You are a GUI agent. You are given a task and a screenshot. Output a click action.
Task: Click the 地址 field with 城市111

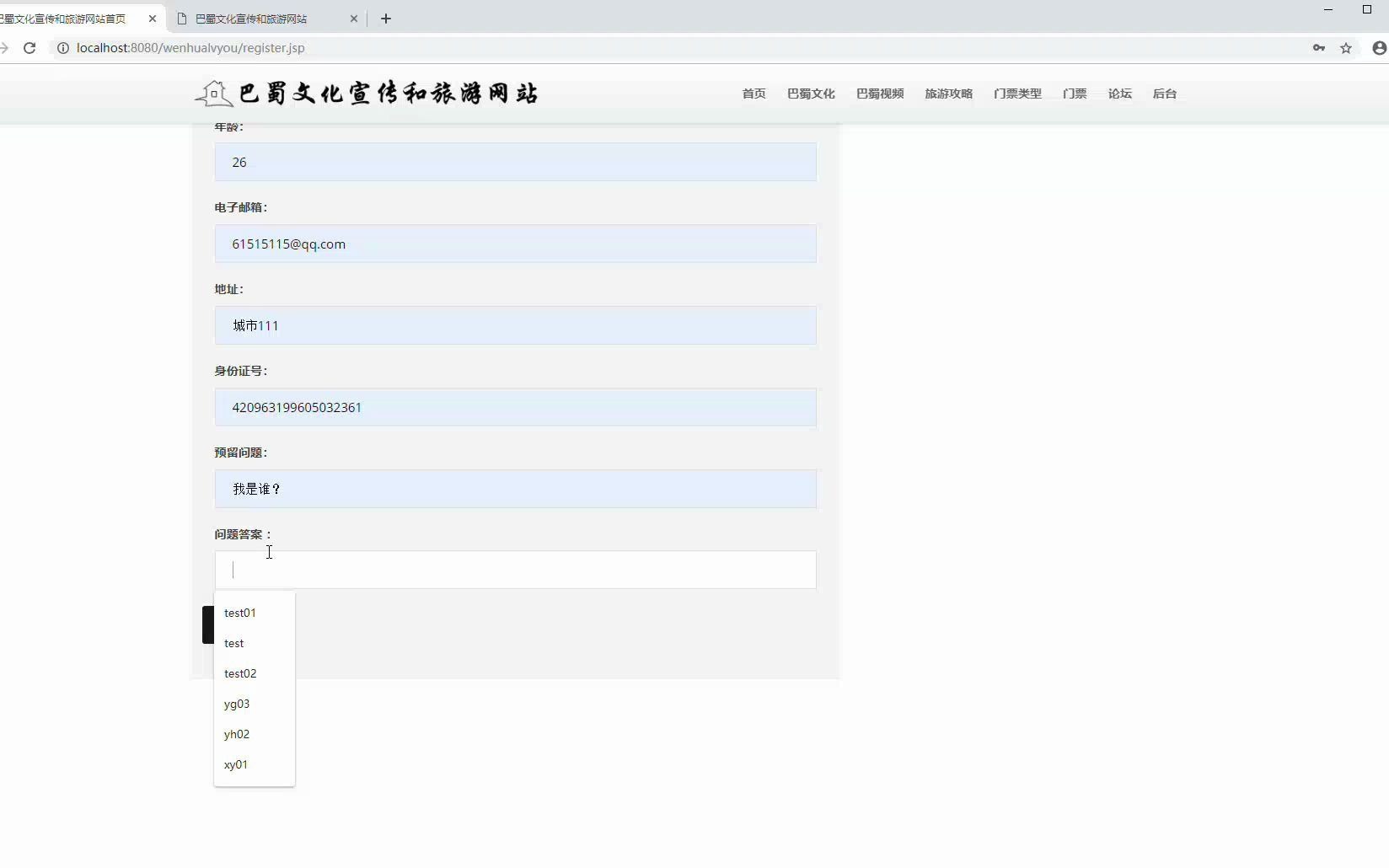pos(515,325)
